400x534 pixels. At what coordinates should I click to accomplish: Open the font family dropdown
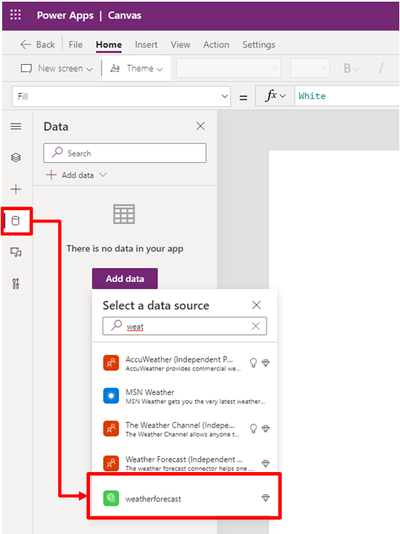(x=228, y=68)
